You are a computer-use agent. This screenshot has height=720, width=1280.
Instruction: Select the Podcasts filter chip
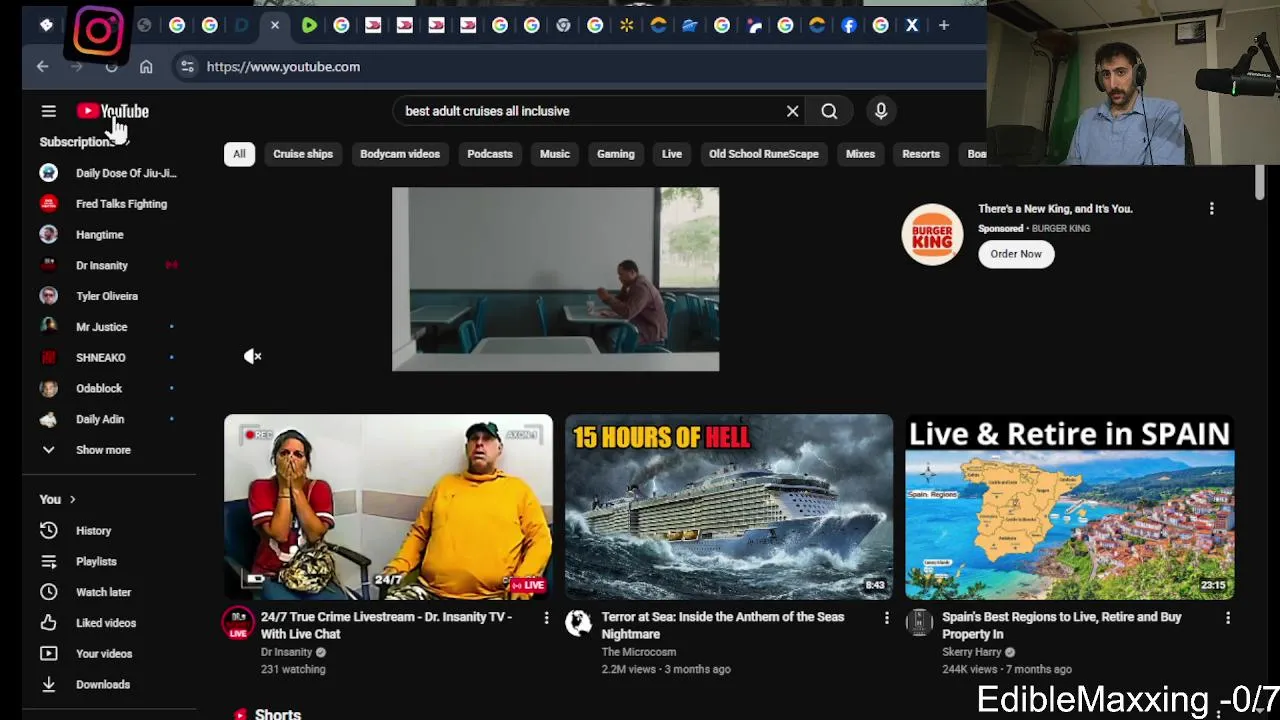pyautogui.click(x=489, y=154)
